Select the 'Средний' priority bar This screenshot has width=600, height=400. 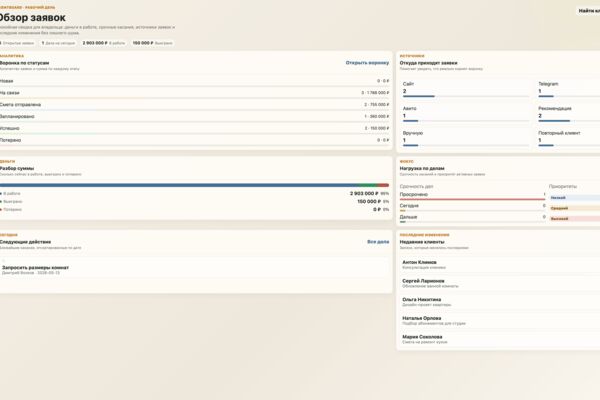coord(575,208)
